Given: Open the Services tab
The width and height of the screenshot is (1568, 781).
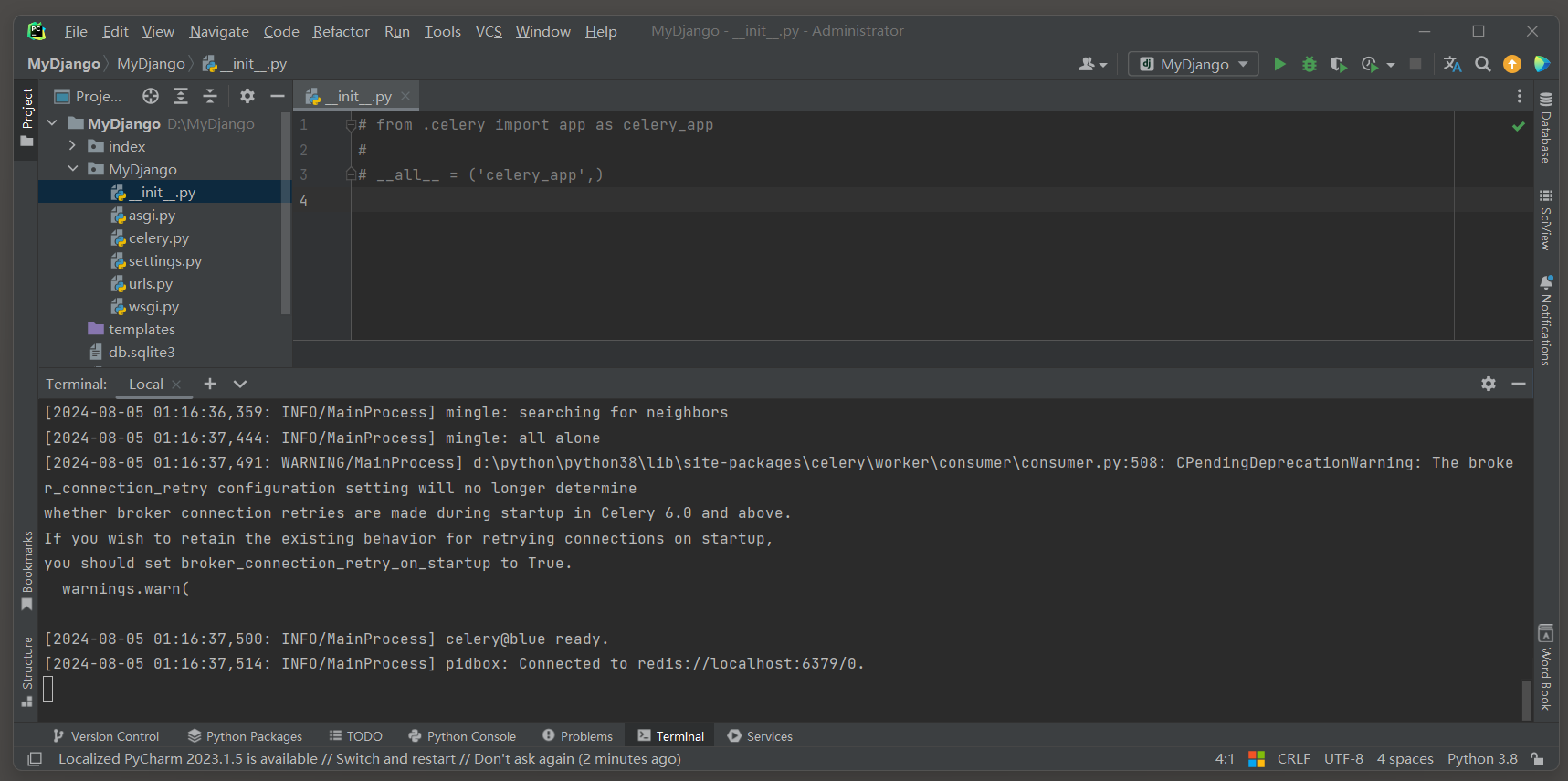Looking at the screenshot, I should pyautogui.click(x=760, y=736).
